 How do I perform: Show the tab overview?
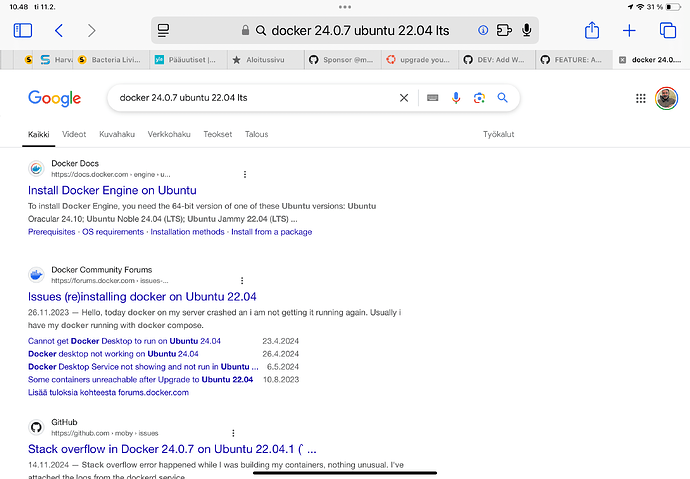668,30
